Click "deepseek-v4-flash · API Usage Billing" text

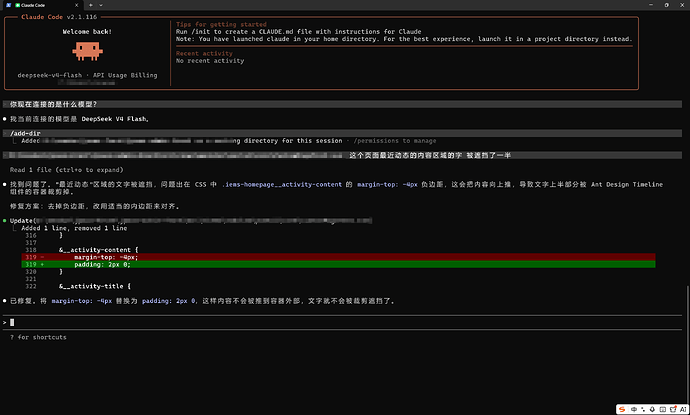pyautogui.click(x=87, y=75)
